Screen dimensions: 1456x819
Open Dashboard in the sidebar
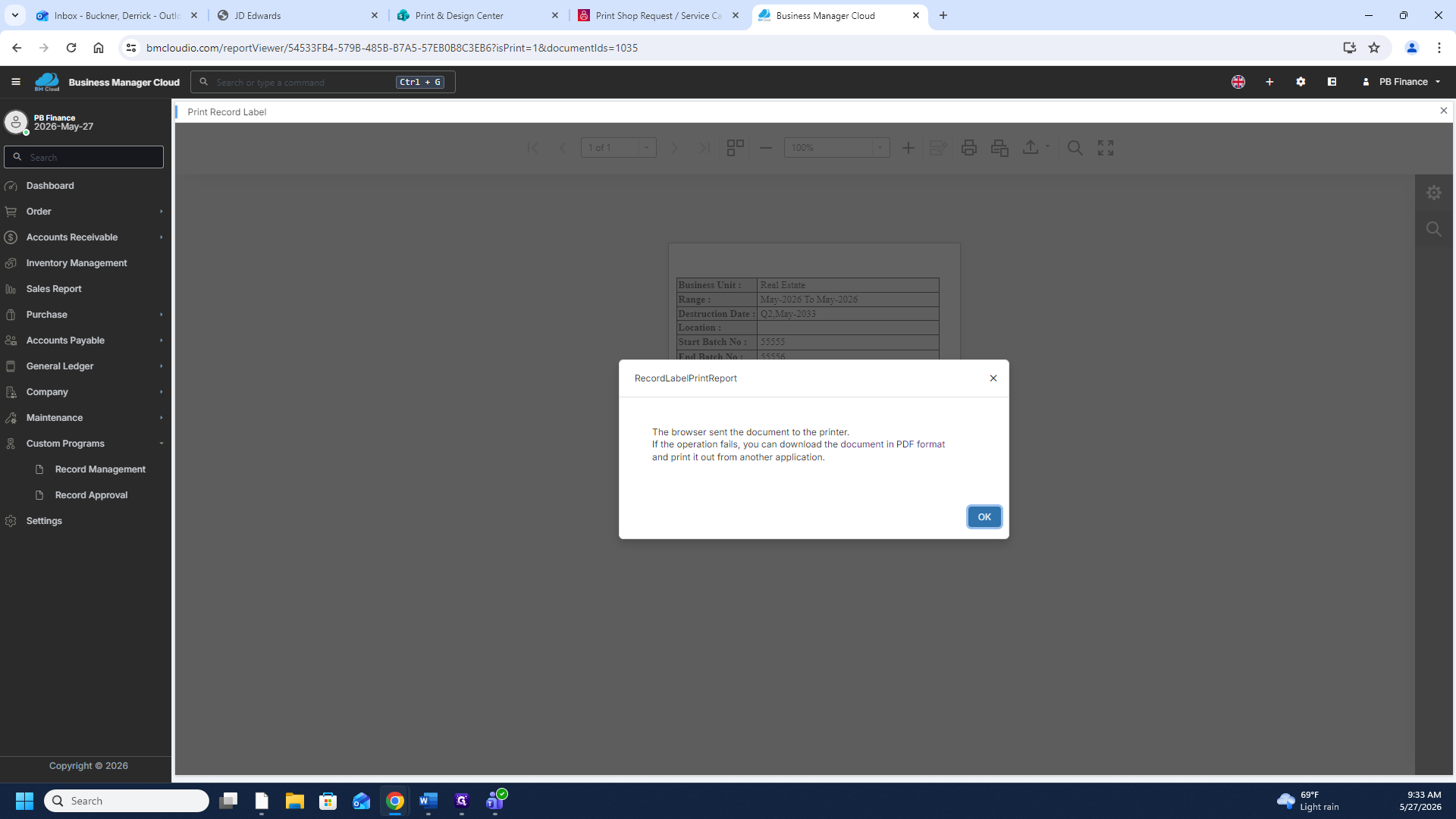click(x=50, y=186)
